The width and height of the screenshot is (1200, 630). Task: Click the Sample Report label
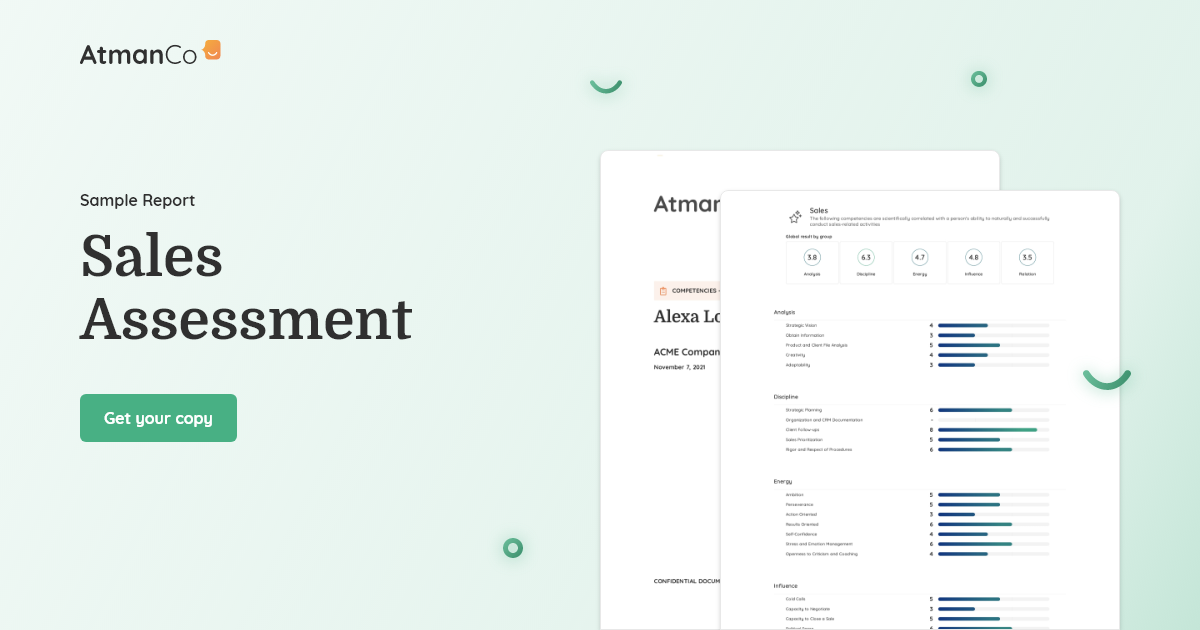point(137,200)
